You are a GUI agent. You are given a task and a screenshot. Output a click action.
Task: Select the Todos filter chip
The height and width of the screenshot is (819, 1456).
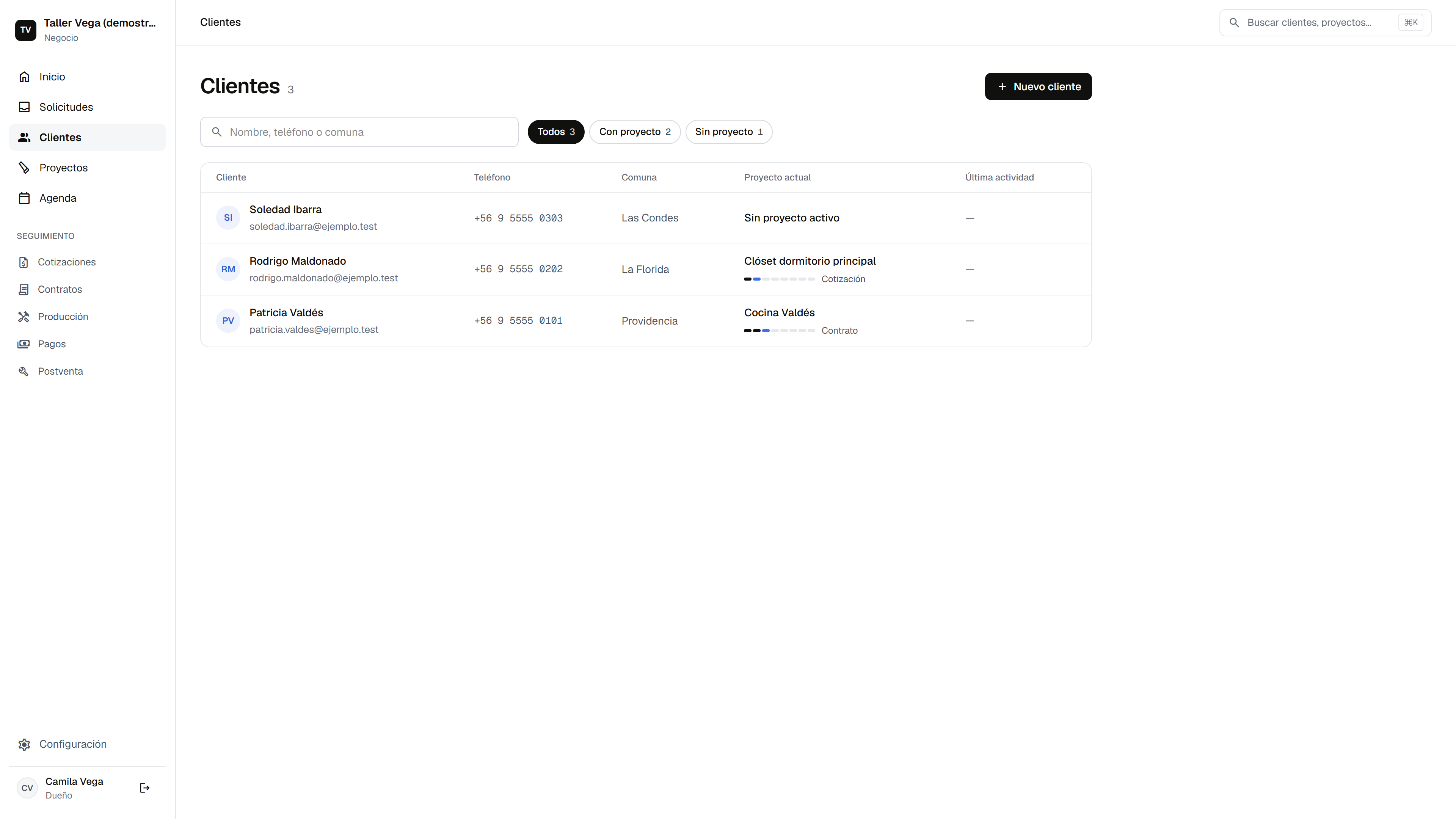tap(556, 132)
